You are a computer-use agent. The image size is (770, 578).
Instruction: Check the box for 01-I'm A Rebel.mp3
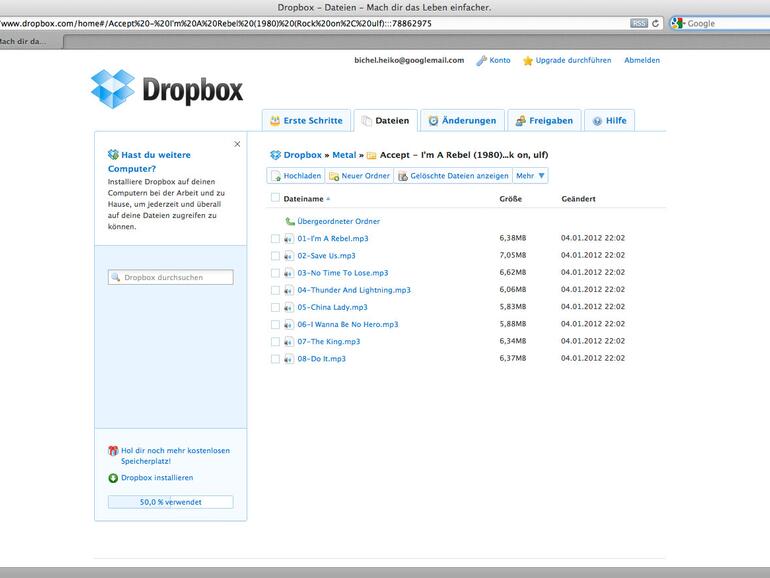pyautogui.click(x=275, y=239)
